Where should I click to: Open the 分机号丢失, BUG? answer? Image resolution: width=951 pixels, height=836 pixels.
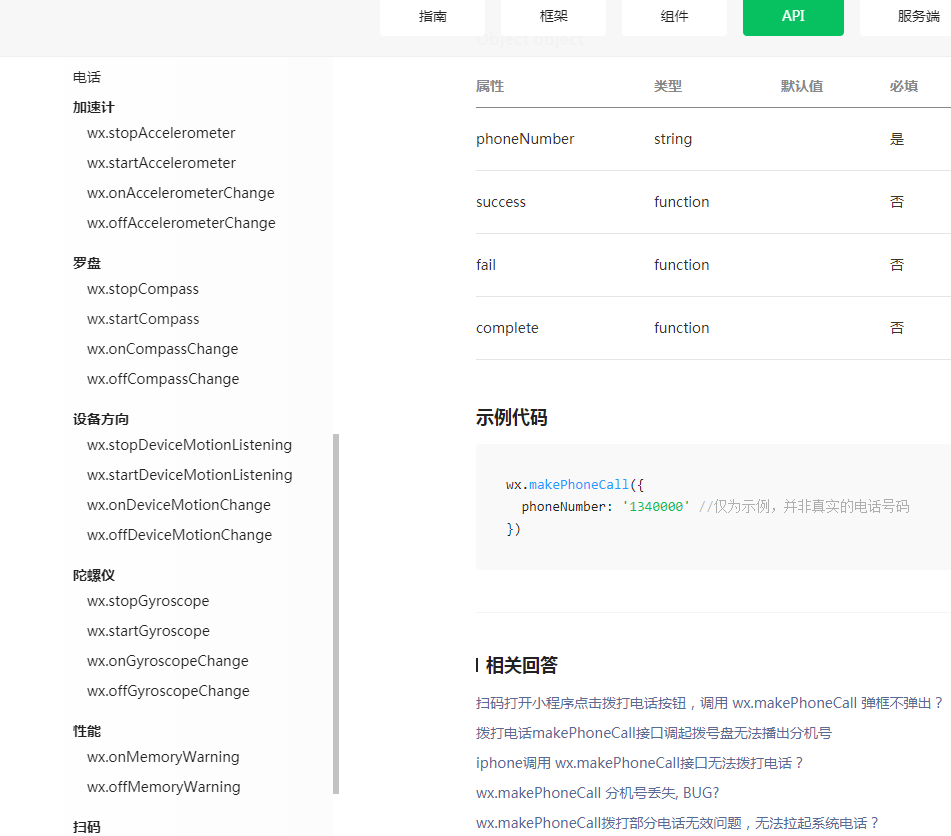click(x=597, y=793)
